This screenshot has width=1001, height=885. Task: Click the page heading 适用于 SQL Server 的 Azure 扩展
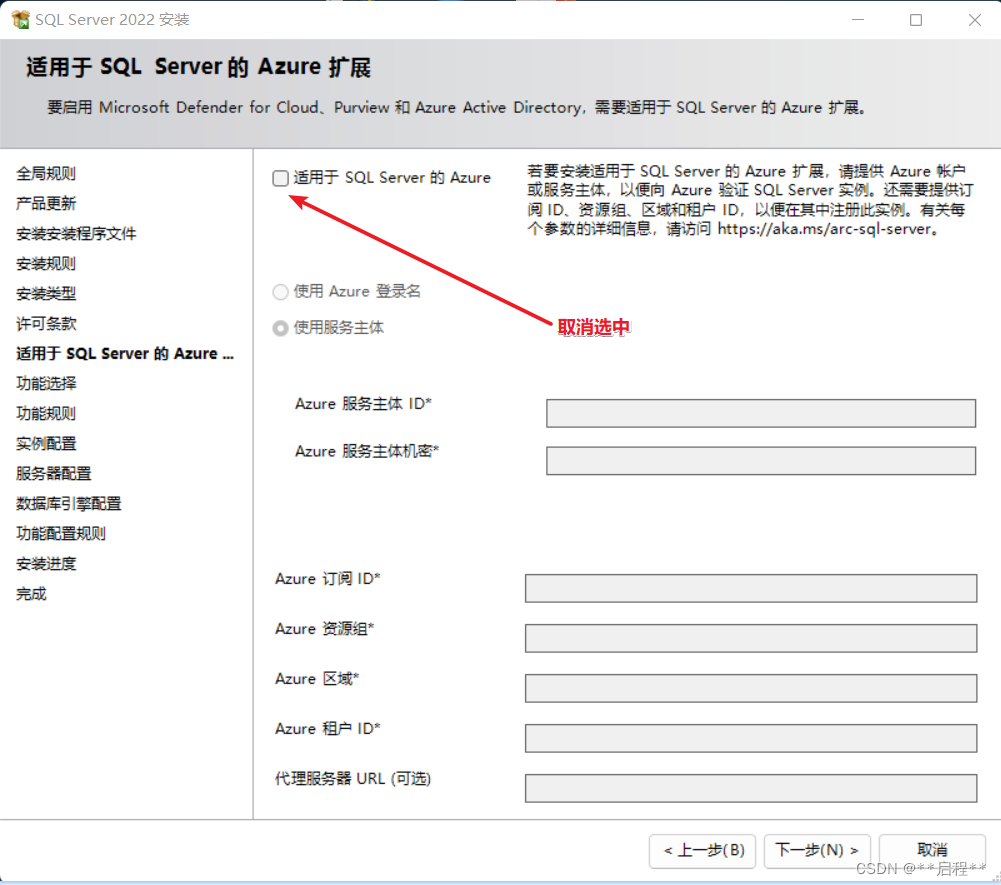tap(199, 67)
